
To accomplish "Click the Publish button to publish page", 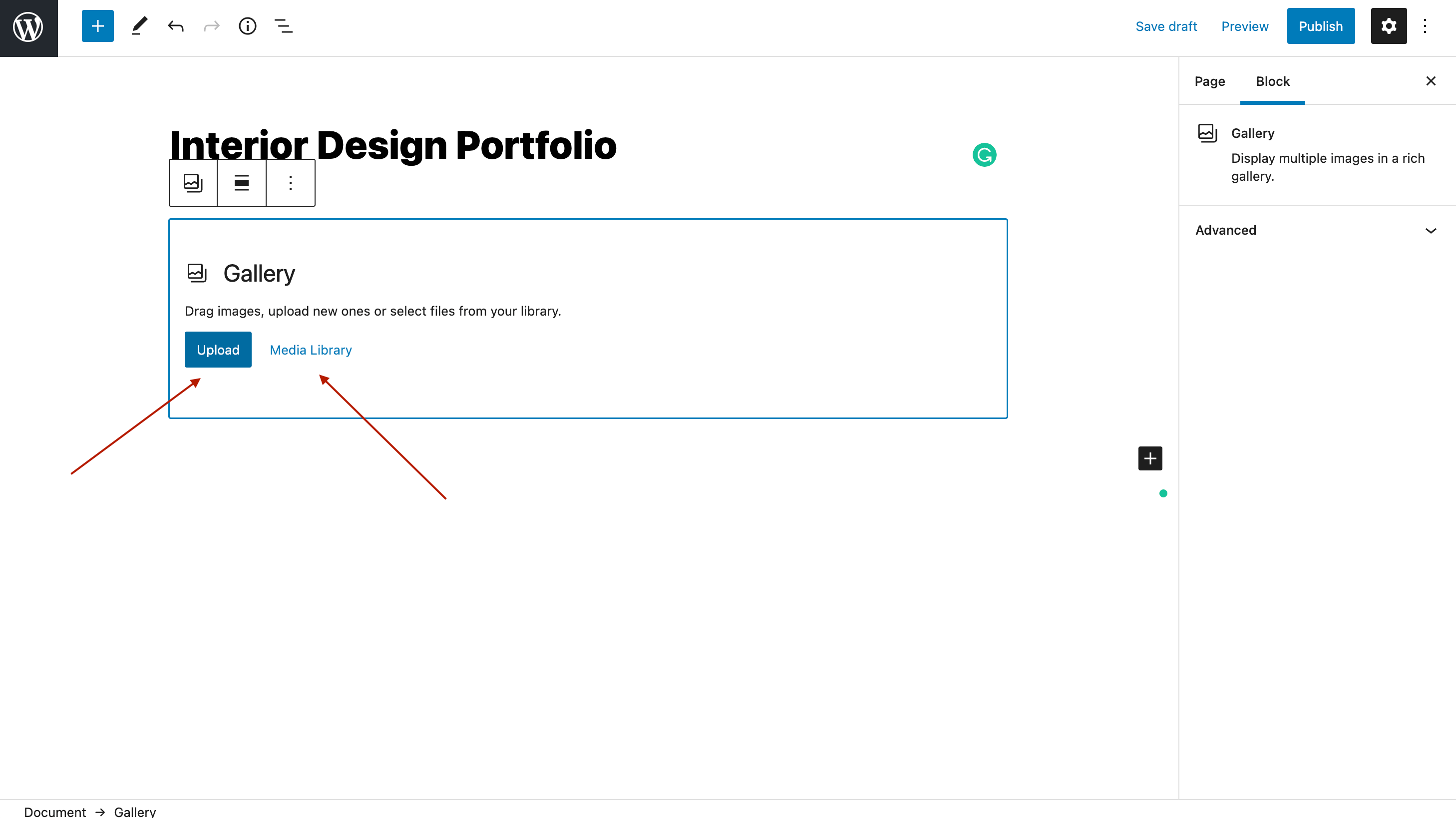I will 1321,26.
